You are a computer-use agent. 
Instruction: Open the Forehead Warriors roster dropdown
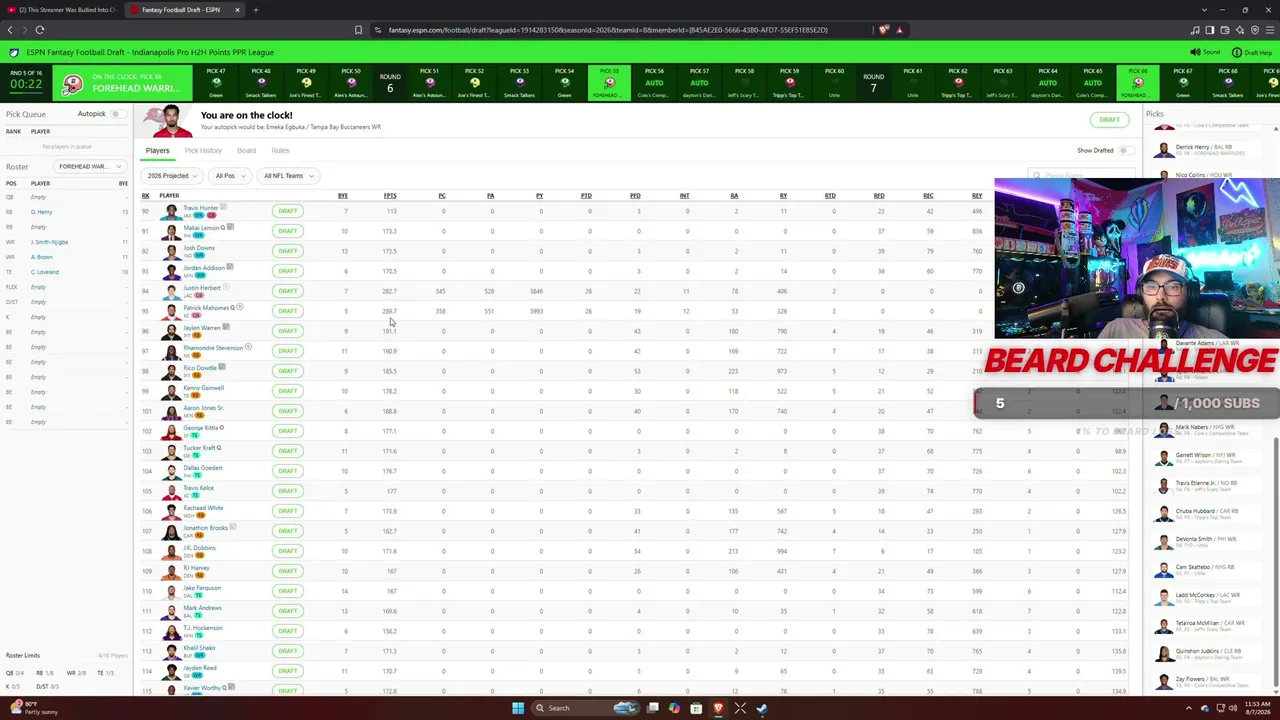(90, 166)
